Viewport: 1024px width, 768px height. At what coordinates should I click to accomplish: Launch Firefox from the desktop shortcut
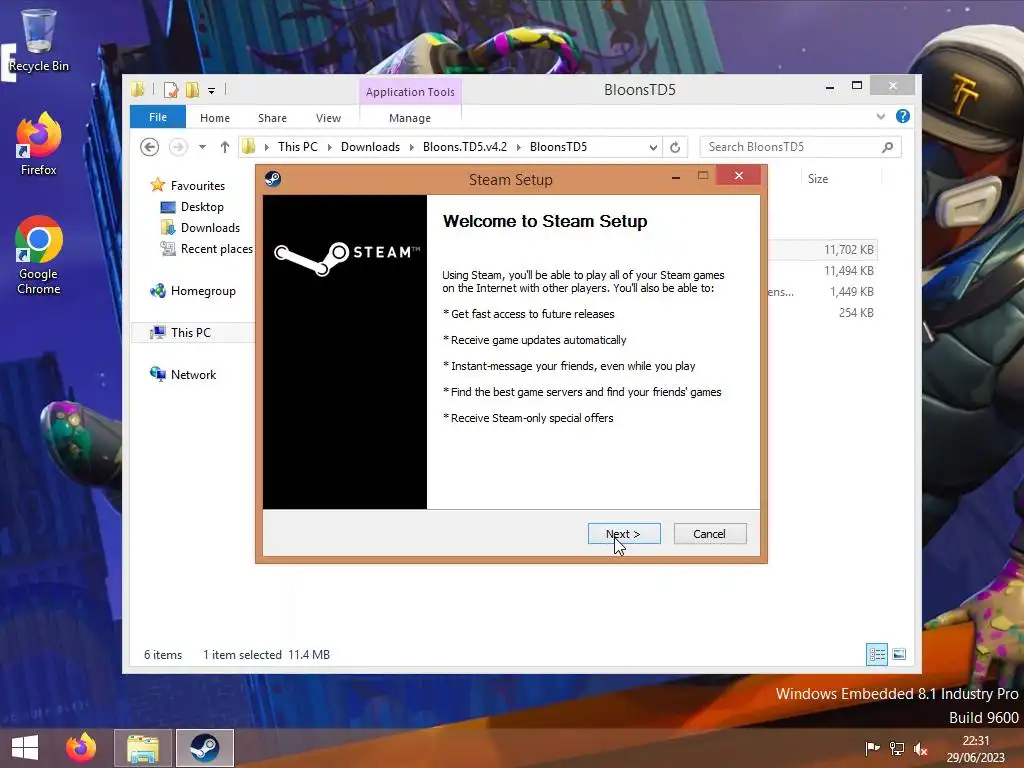point(39,144)
